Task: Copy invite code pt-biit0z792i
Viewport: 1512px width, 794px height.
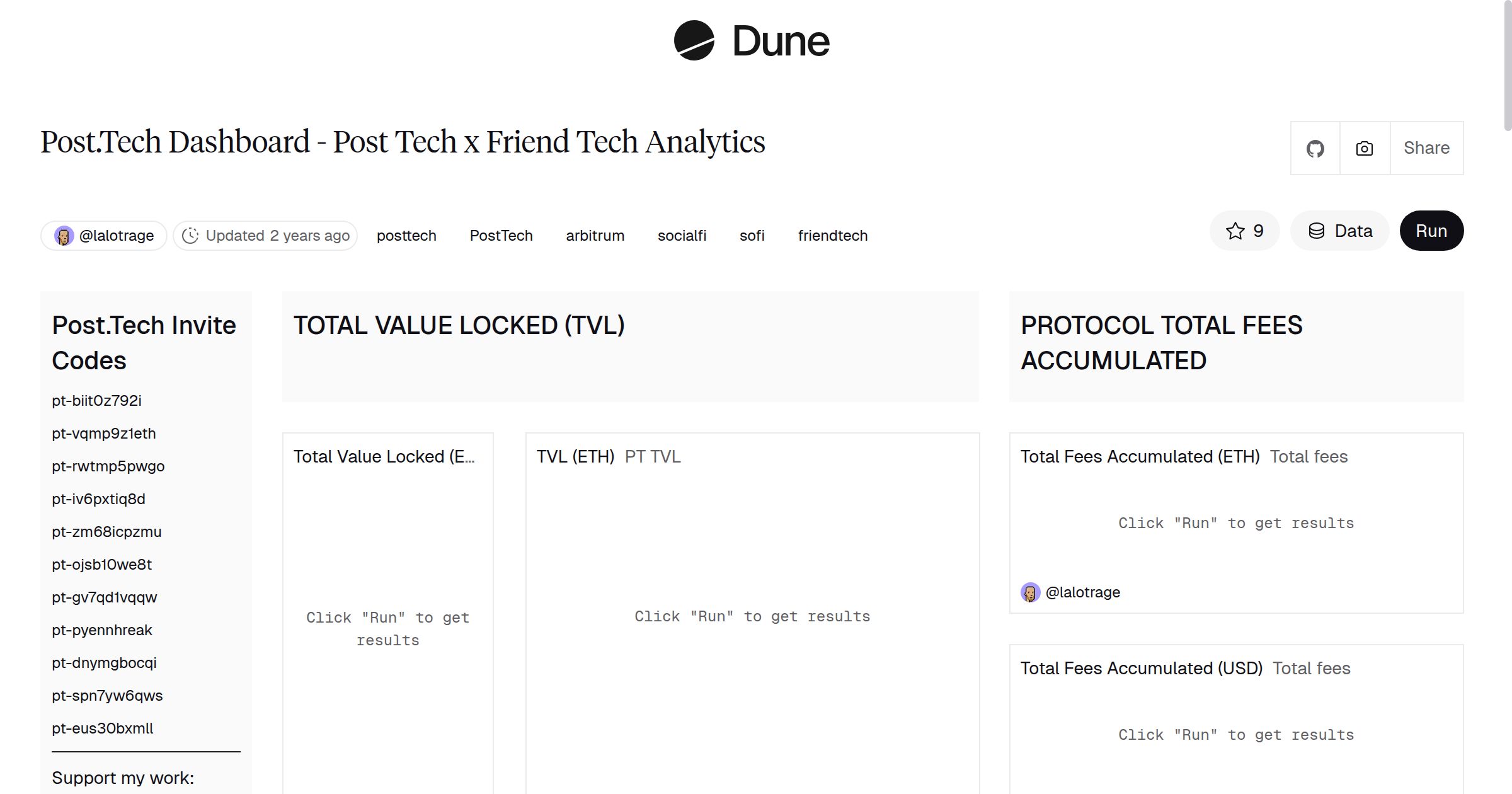Action: 97,401
